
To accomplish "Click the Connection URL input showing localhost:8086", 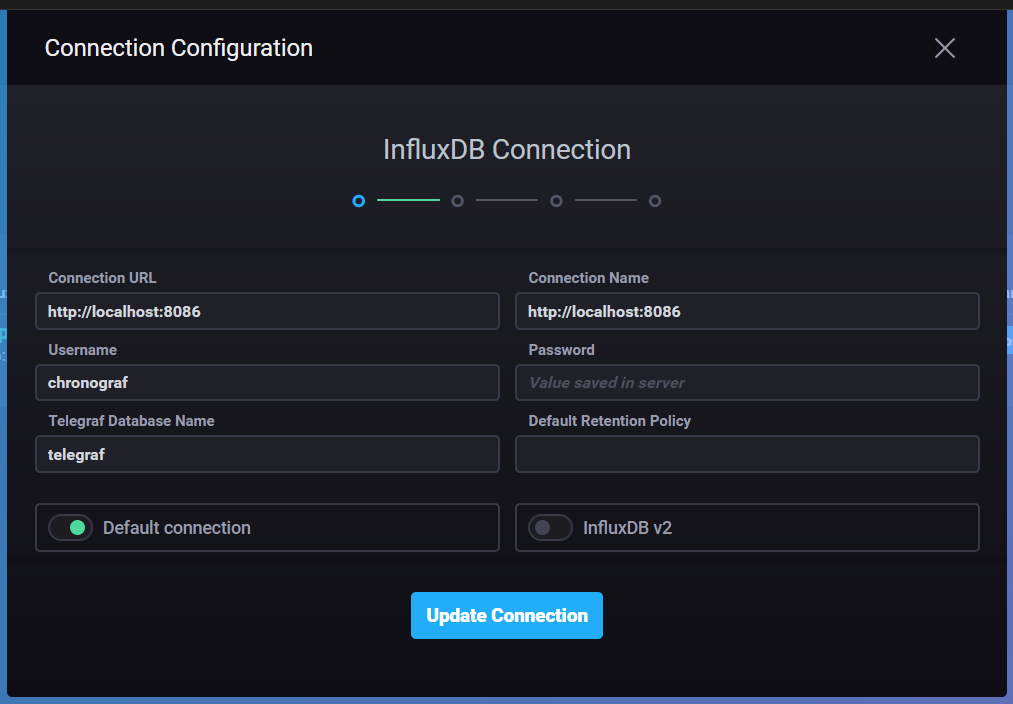I will (x=267, y=311).
